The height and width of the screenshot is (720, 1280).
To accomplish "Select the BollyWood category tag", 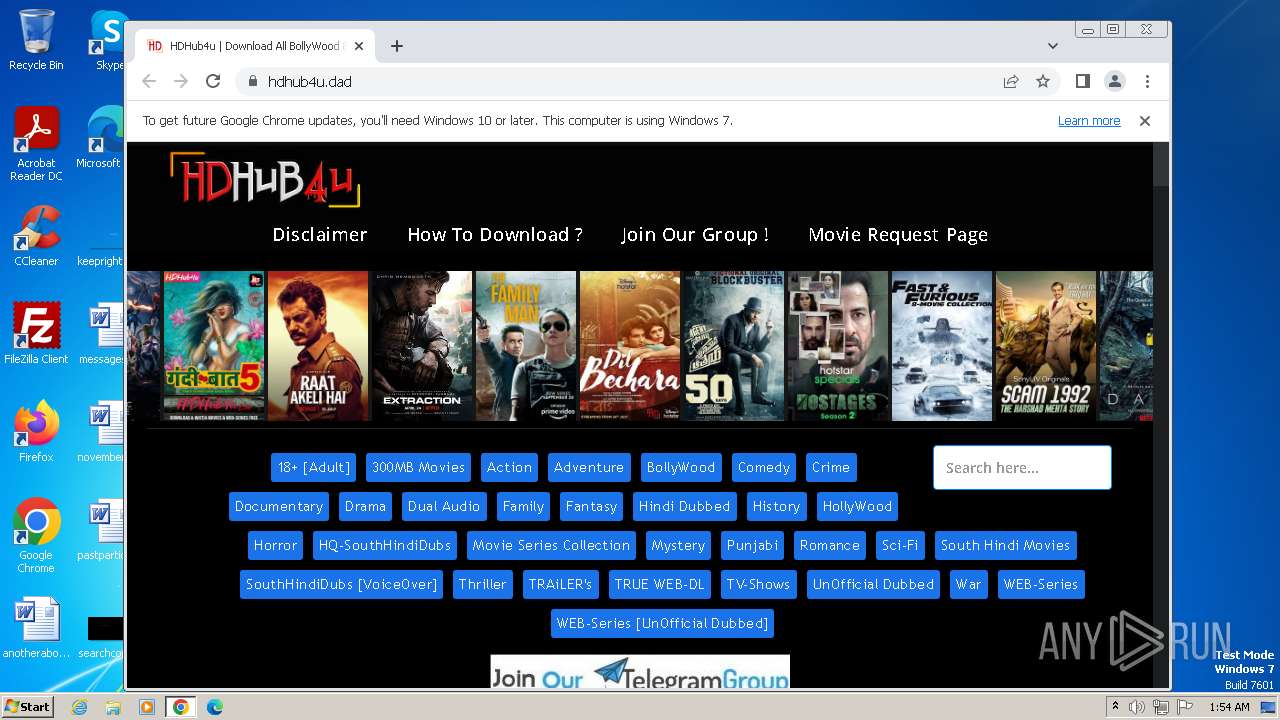I will click(x=680, y=467).
